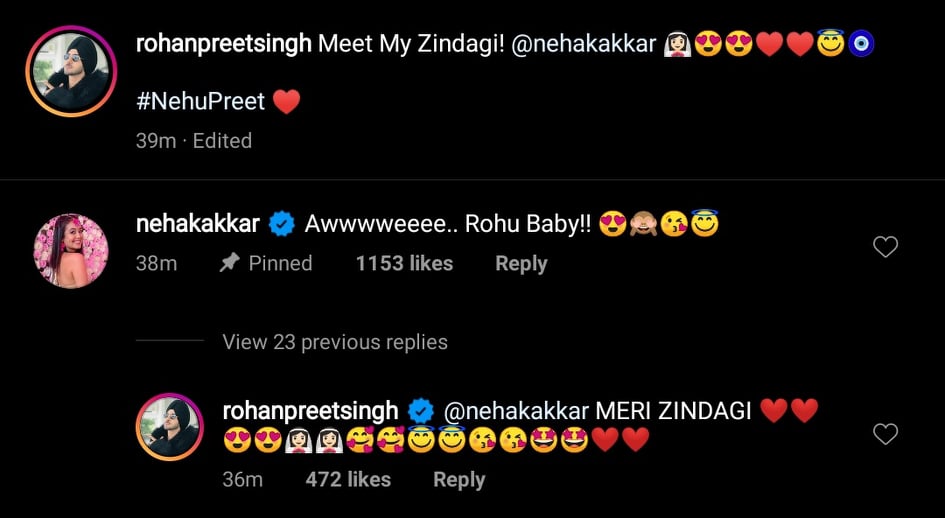Reply to rohanpreetsingh's MERI ZINDAGI comment
Screen dimensions: 945x518
click(459, 480)
